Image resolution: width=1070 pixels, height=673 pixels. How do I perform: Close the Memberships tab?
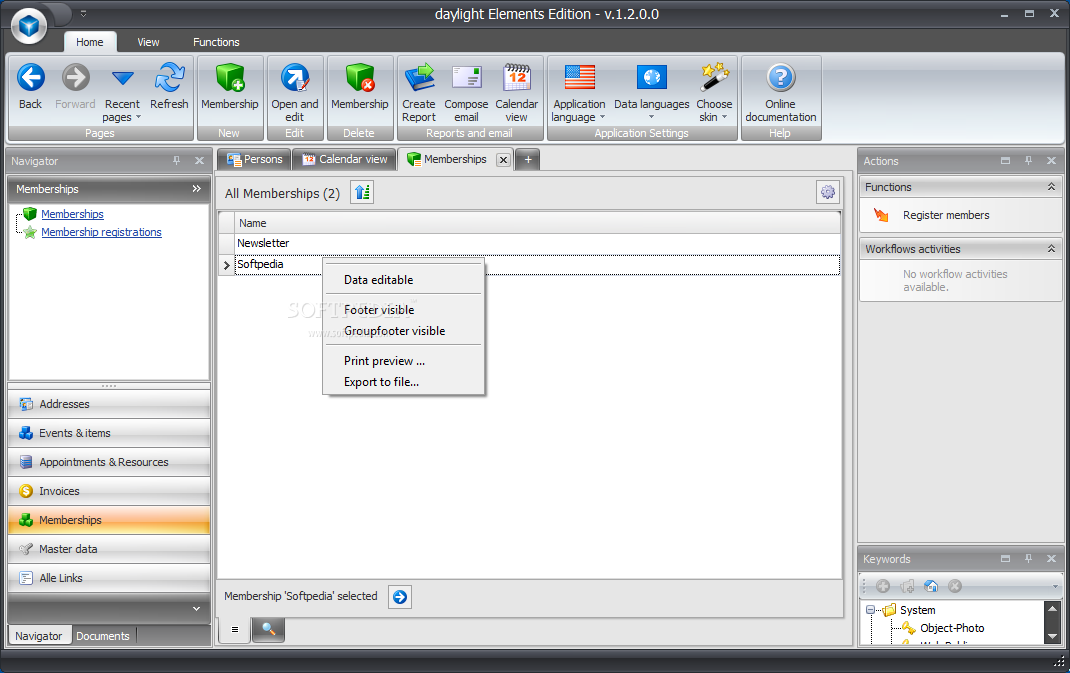click(503, 160)
